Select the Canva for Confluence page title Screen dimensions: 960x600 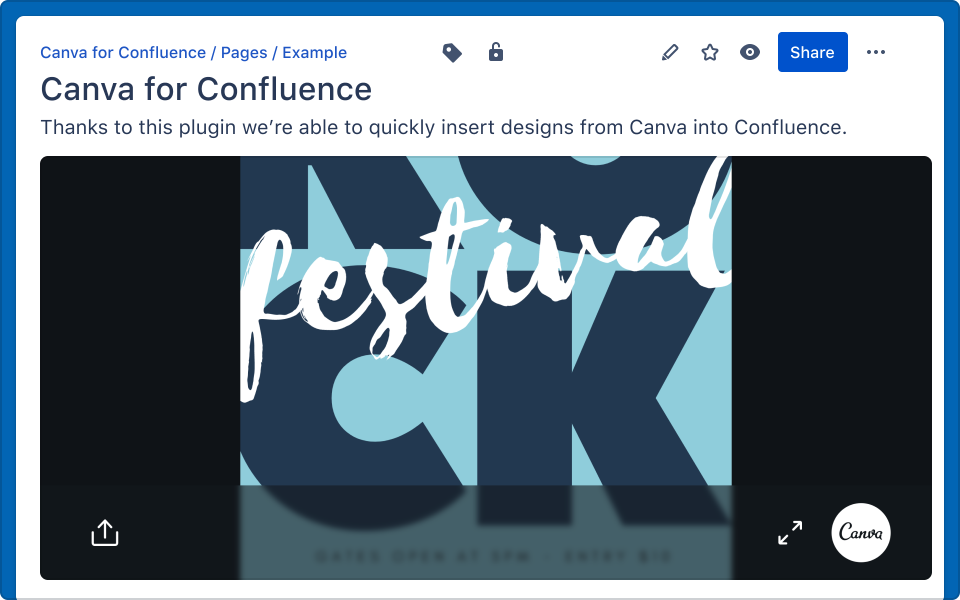(206, 89)
